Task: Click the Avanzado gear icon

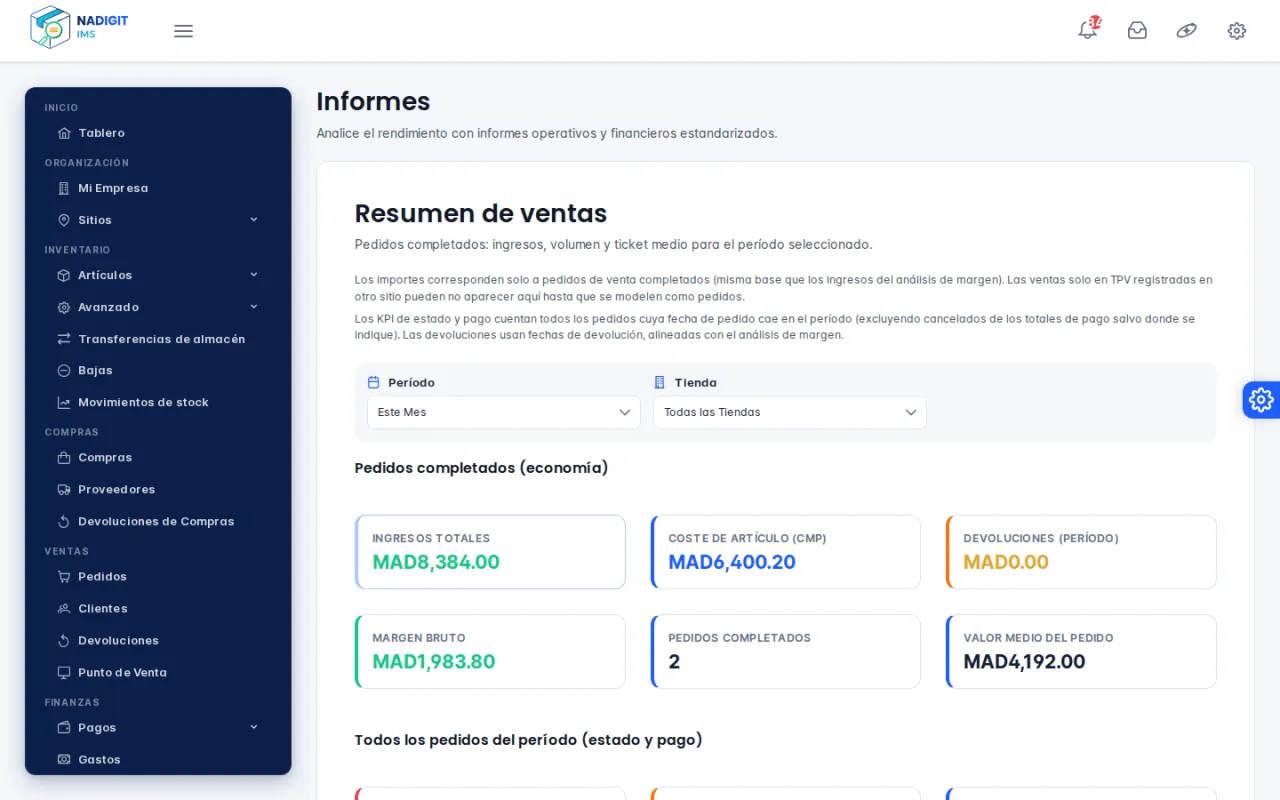Action: pyautogui.click(x=64, y=307)
